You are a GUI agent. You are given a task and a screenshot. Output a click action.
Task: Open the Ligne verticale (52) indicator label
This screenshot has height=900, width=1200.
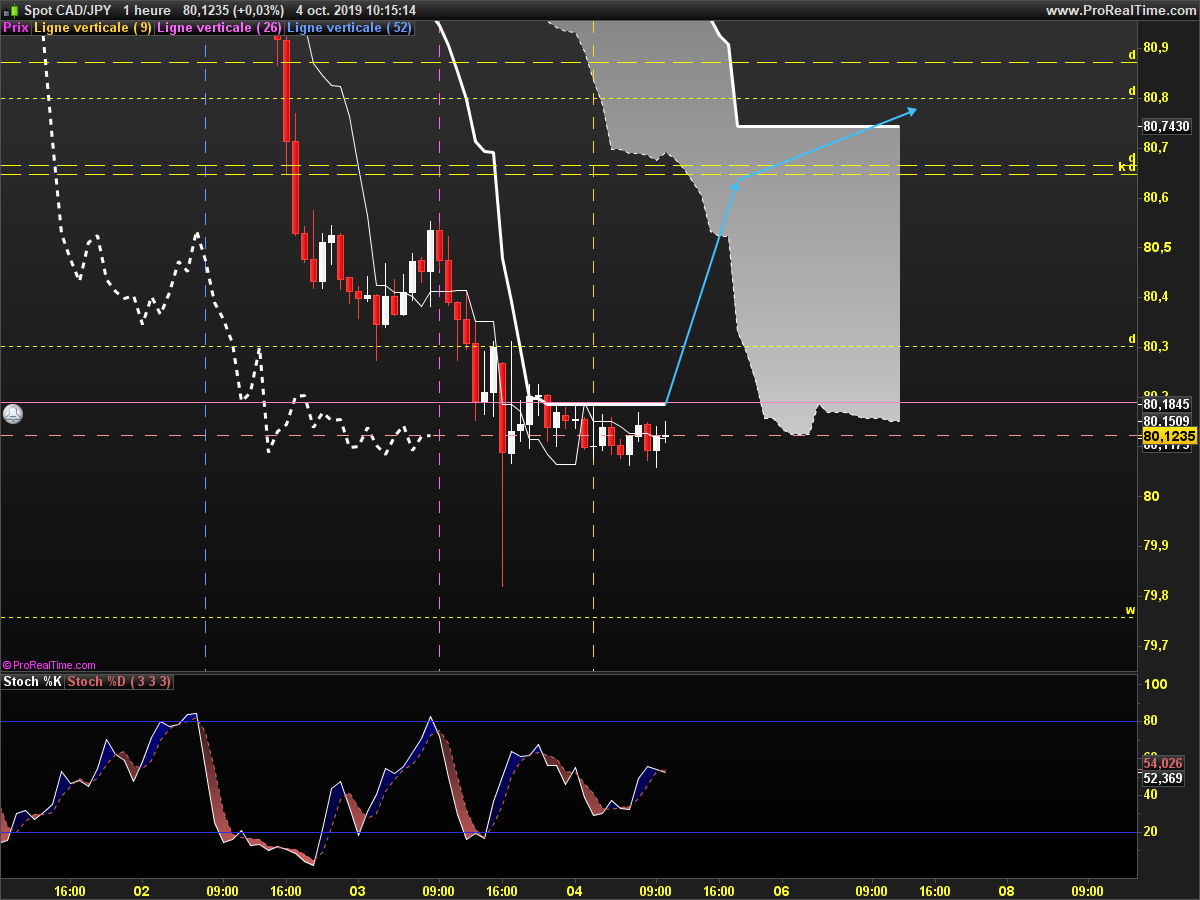coord(349,28)
